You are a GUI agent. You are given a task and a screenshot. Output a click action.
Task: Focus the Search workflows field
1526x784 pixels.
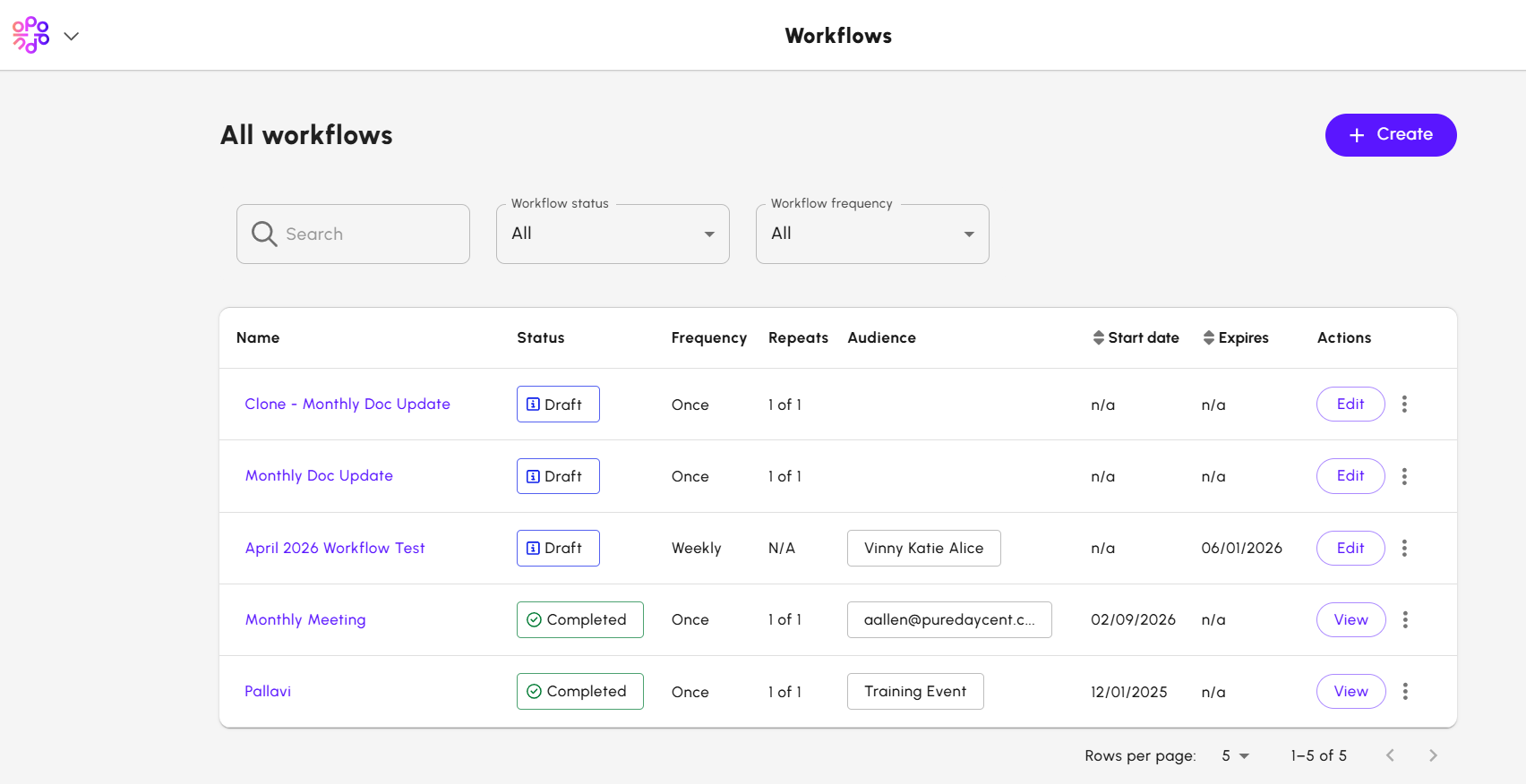[367, 234]
